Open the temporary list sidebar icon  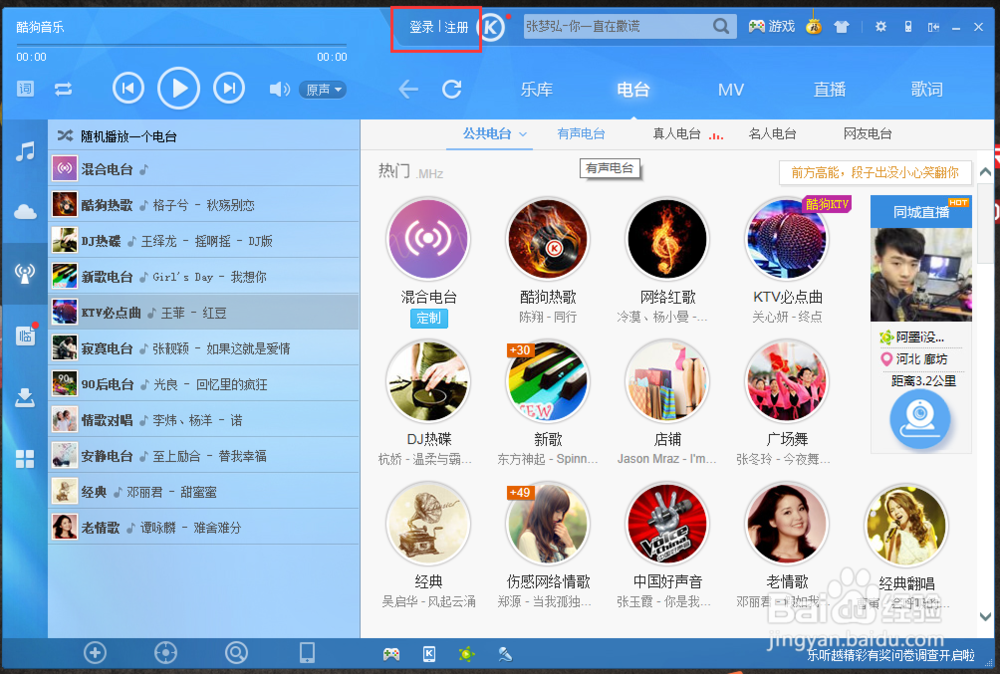pos(25,335)
